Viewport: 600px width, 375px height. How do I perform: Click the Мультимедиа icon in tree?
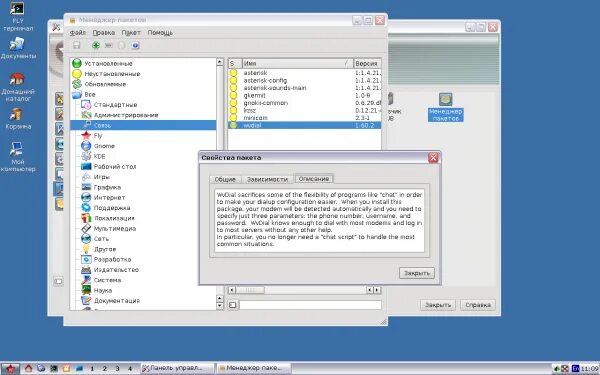coord(86,228)
